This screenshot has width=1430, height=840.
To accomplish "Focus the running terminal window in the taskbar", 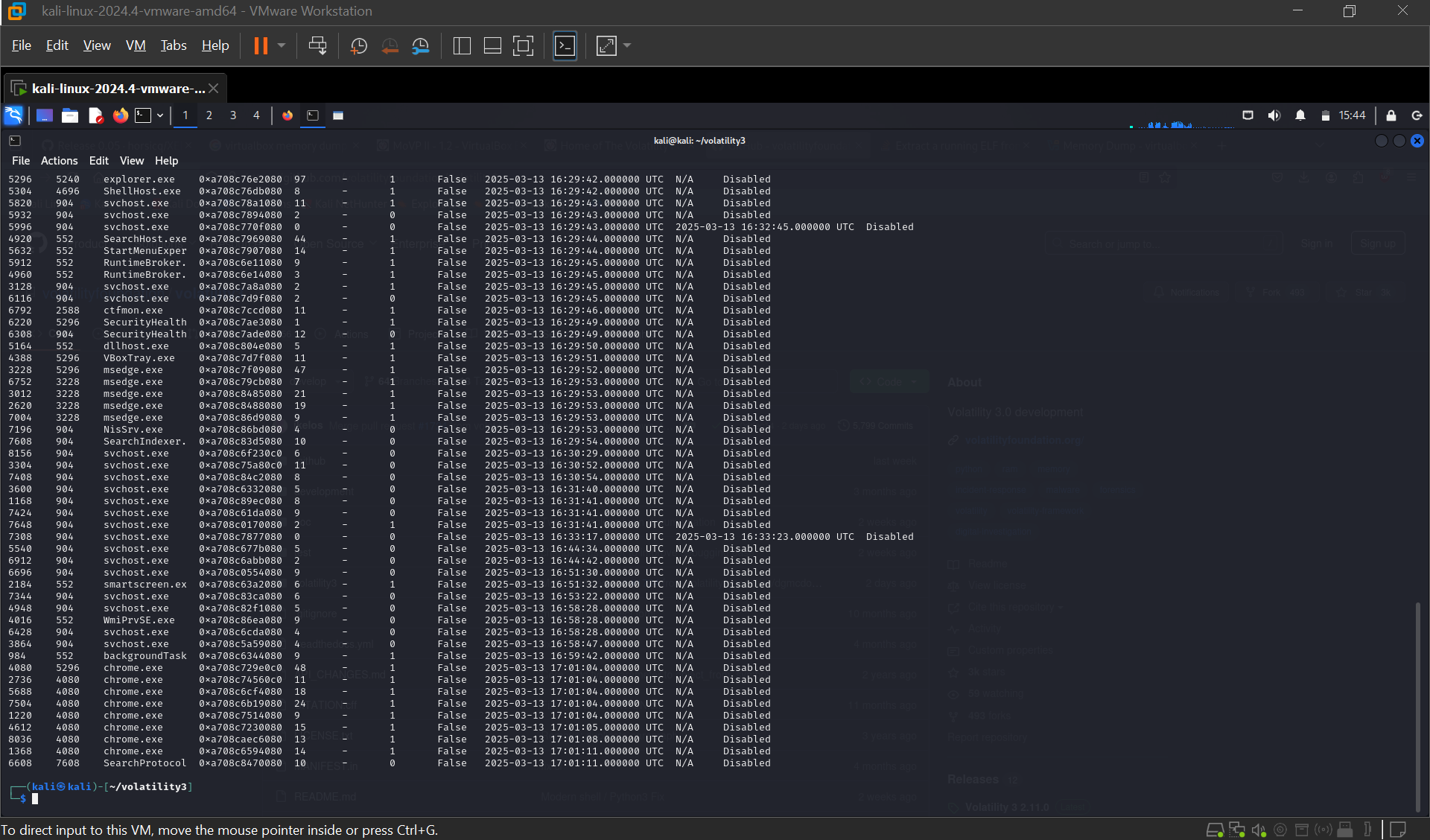I will [x=313, y=115].
